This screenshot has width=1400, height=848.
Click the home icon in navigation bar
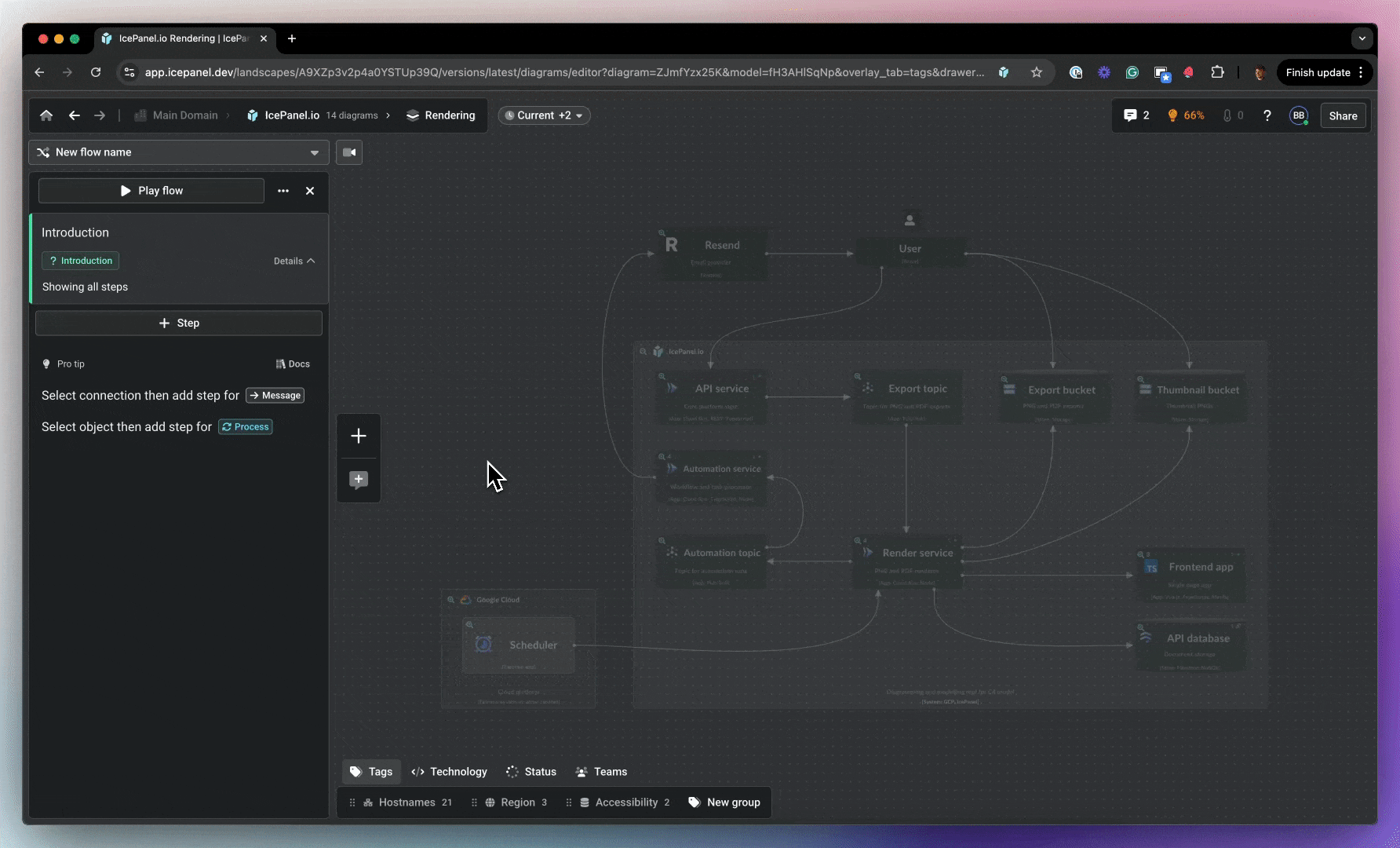46,115
